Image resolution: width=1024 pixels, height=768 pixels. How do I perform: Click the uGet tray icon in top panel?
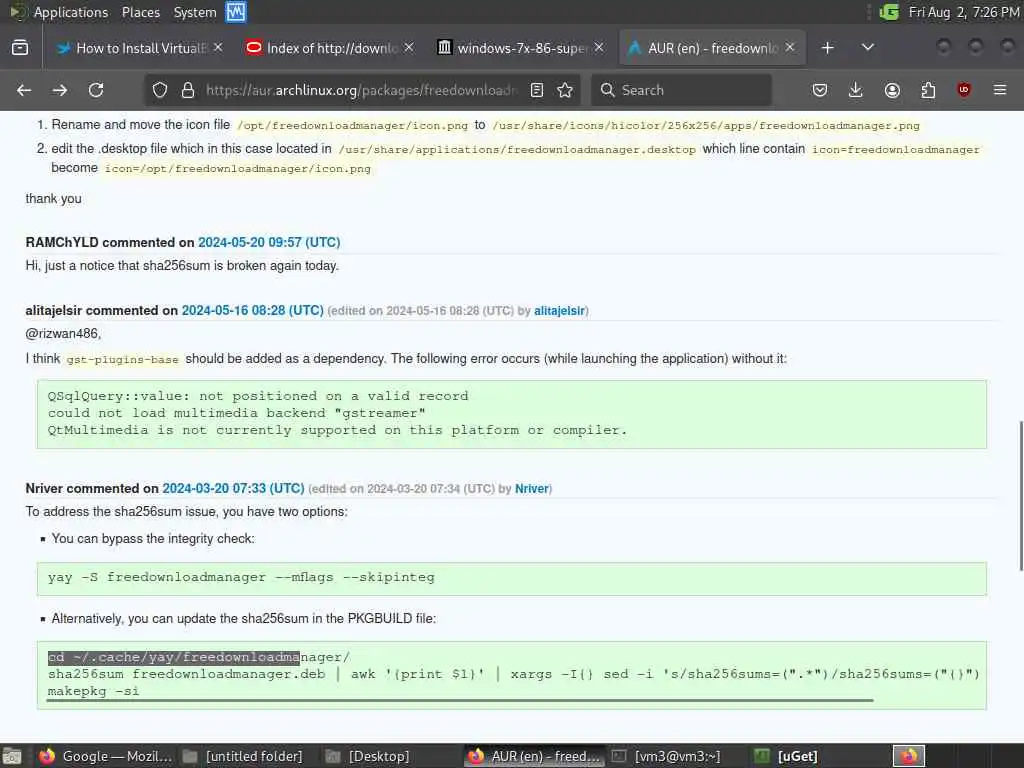(889, 12)
